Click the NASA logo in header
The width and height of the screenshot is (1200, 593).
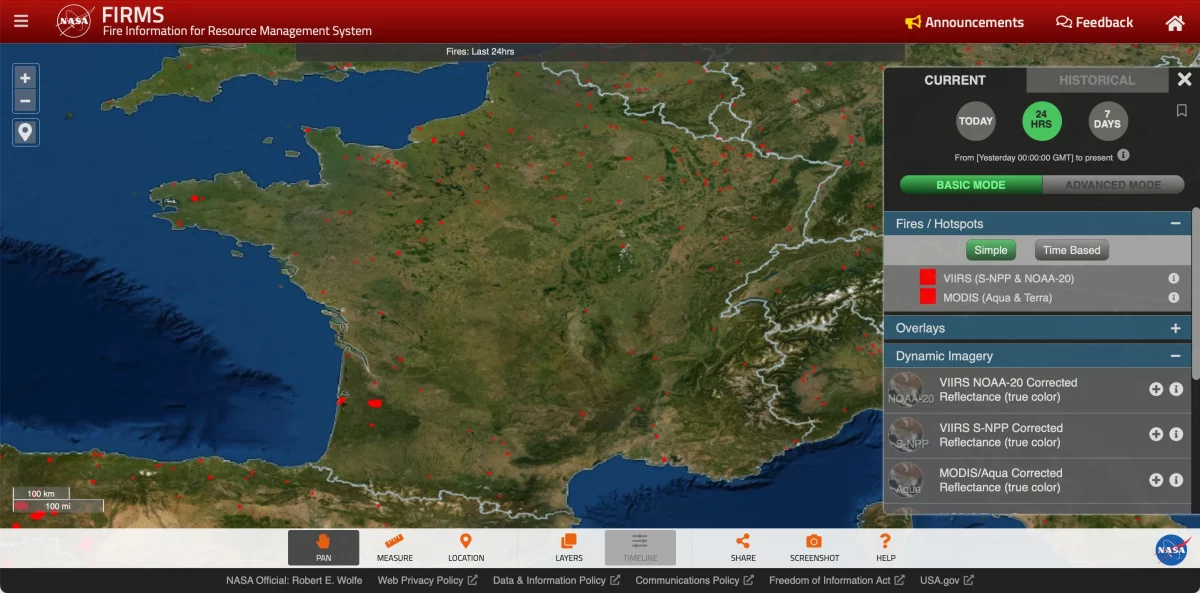point(75,21)
